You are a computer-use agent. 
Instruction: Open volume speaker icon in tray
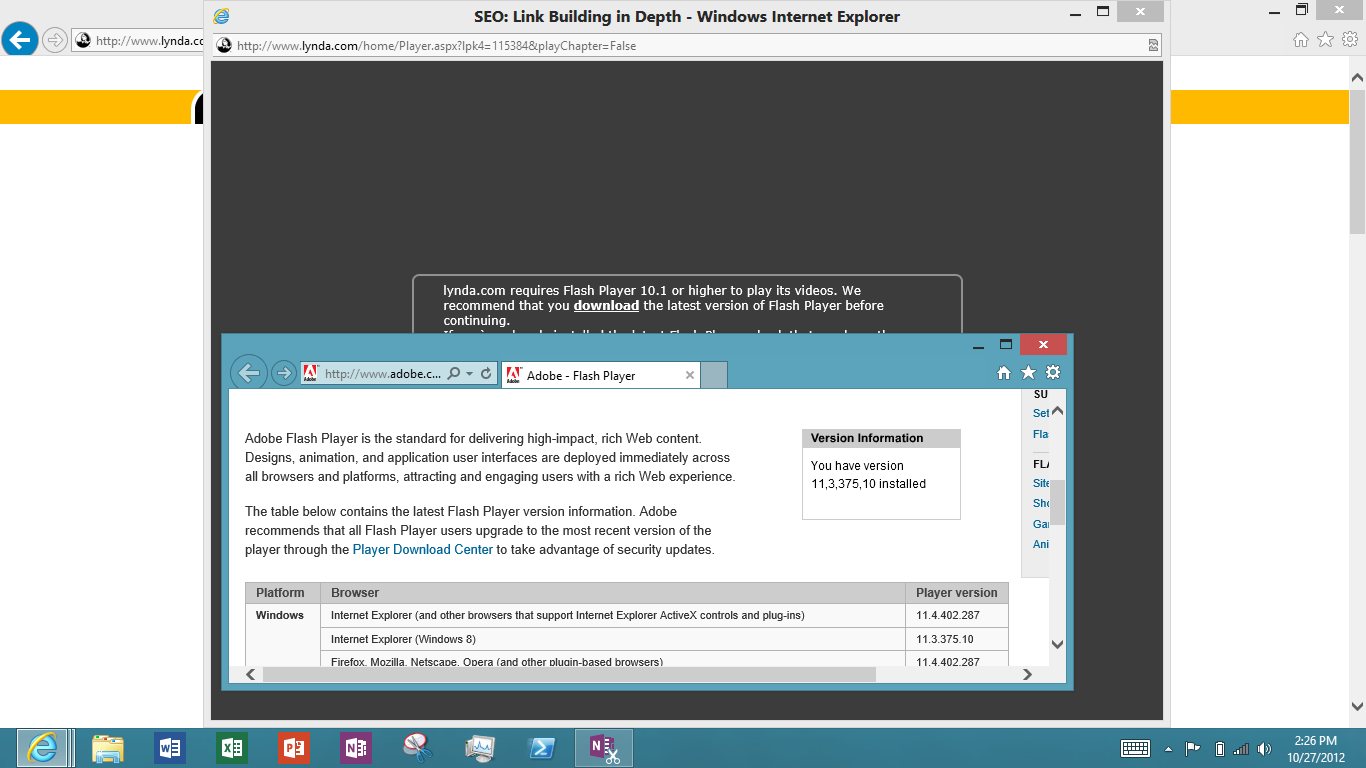tap(1265, 749)
